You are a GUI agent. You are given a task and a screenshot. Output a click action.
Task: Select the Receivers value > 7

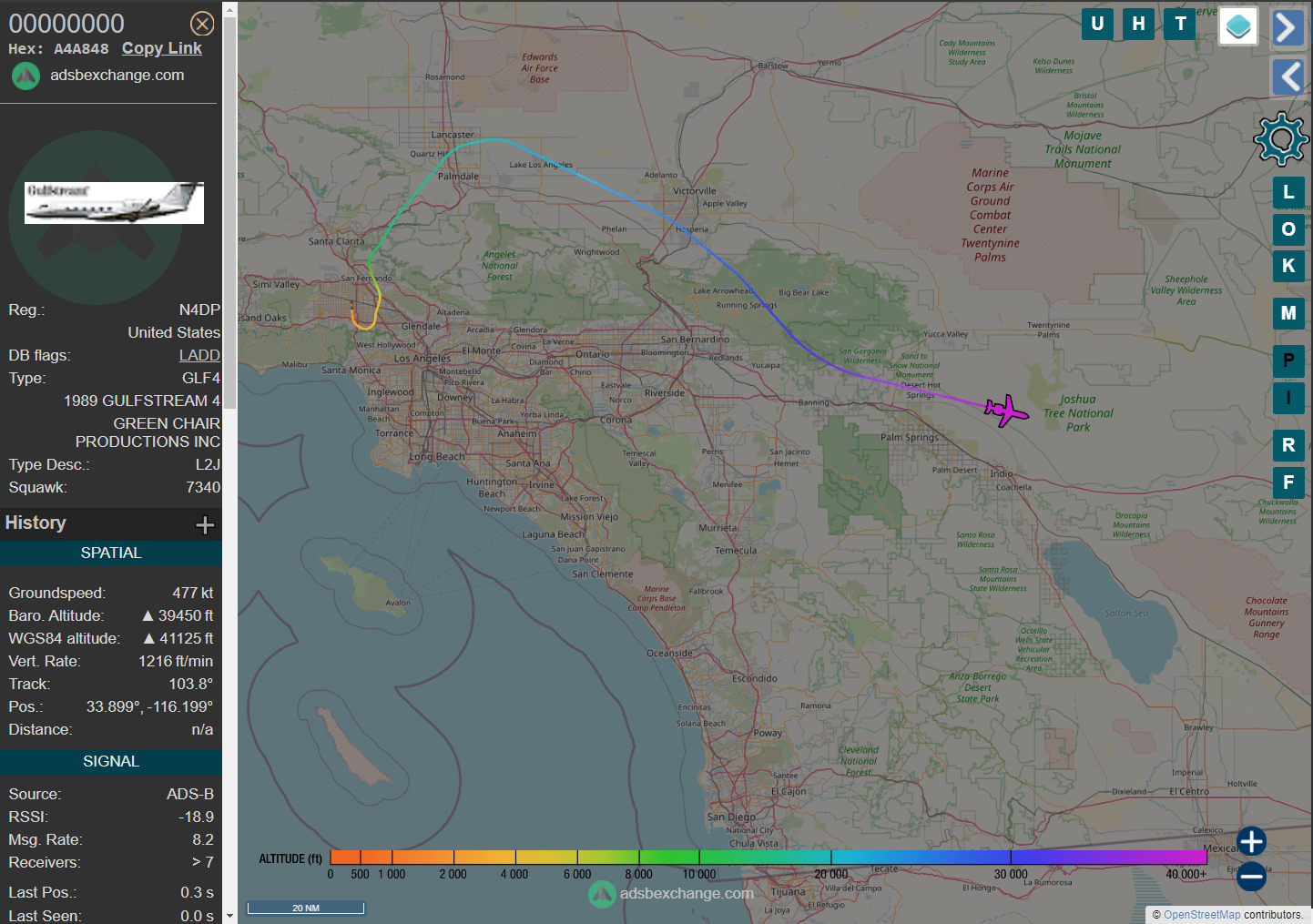pyautogui.click(x=203, y=862)
